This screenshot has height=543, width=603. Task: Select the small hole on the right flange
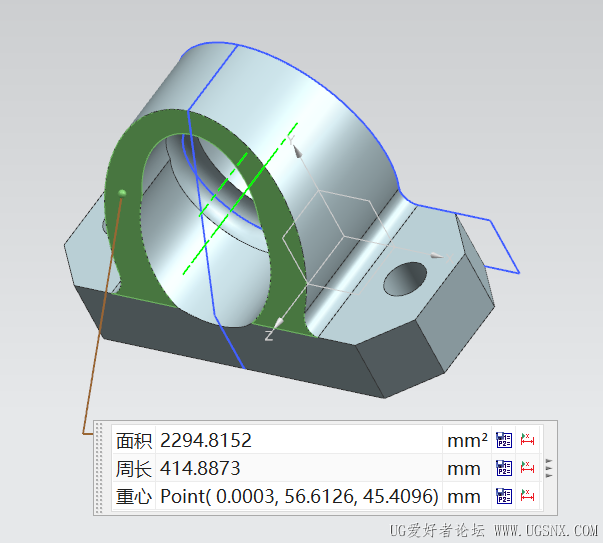pyautogui.click(x=405, y=279)
